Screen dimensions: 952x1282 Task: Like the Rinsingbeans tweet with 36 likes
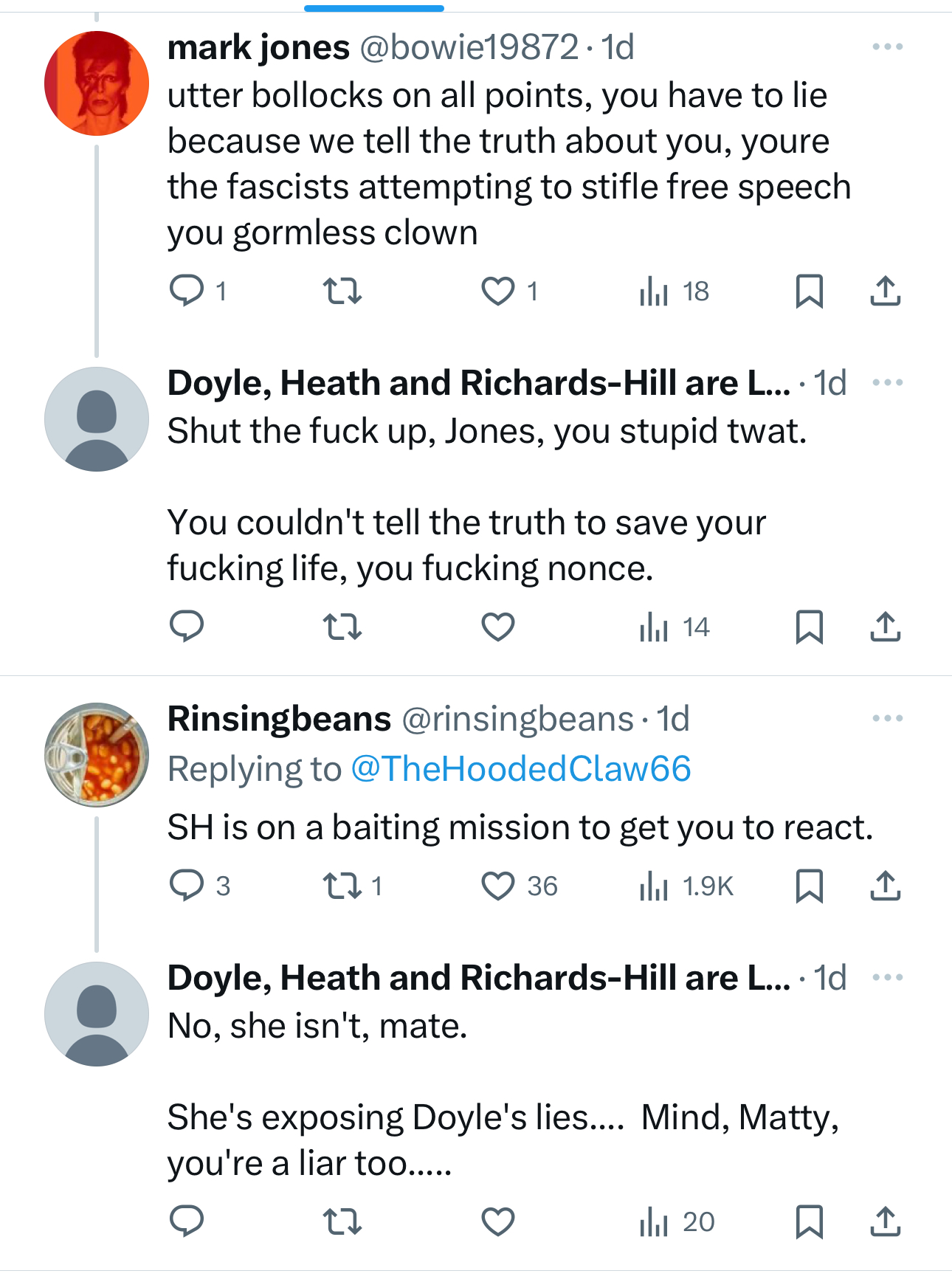click(x=498, y=886)
